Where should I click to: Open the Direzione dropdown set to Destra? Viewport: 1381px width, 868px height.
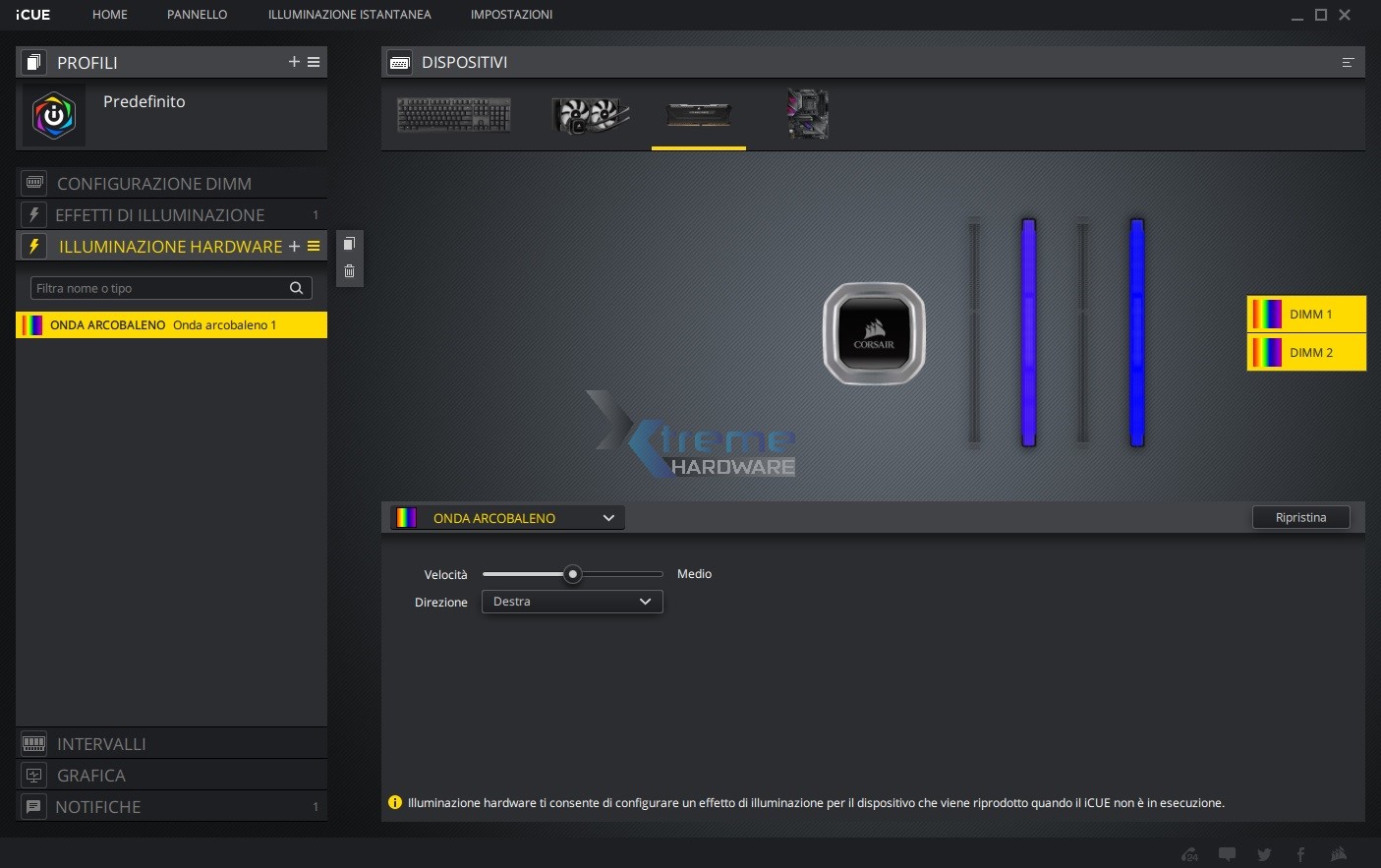pos(572,602)
